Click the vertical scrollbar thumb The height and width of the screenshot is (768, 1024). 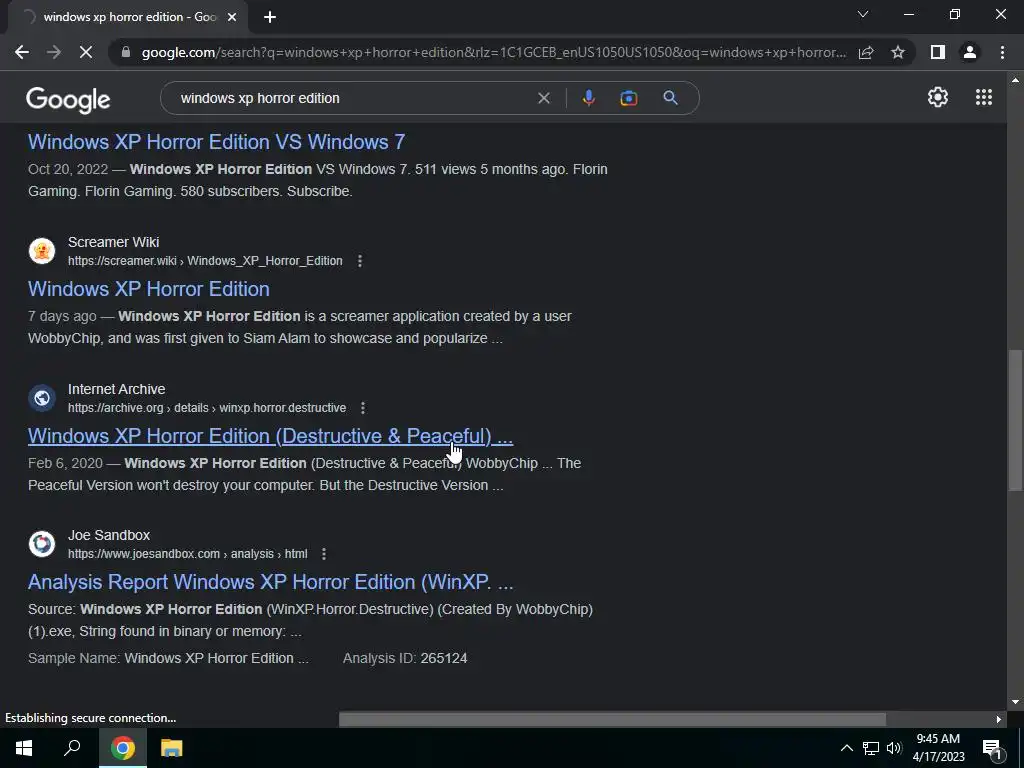1015,421
